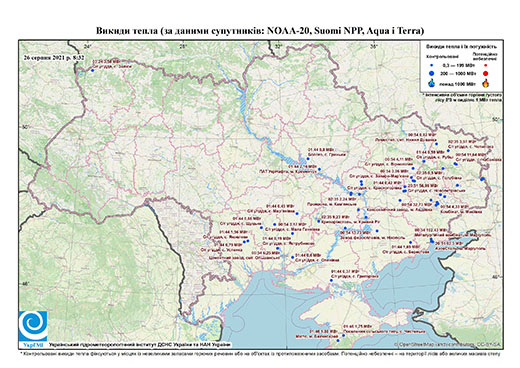
Task: Click the footnote text below the map
Action: (x=261, y=353)
